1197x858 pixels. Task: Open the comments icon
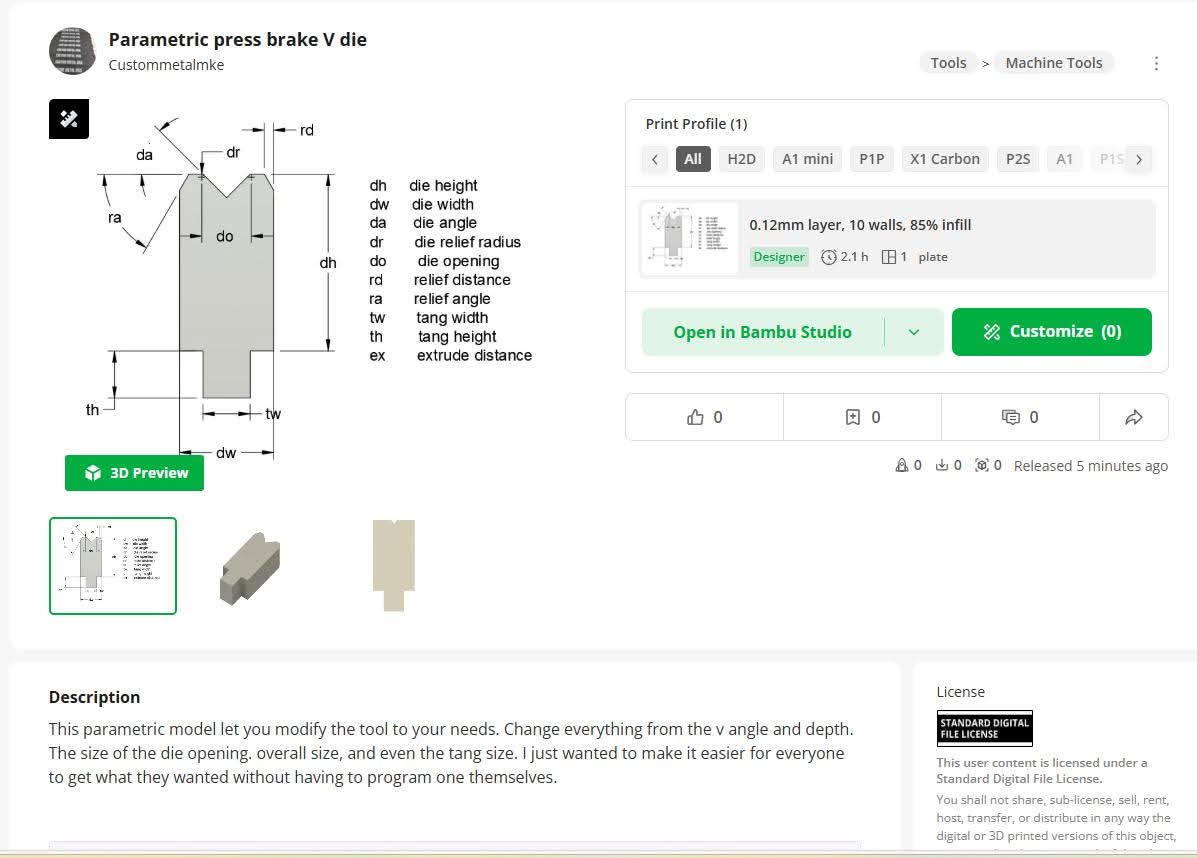[x=1011, y=417]
